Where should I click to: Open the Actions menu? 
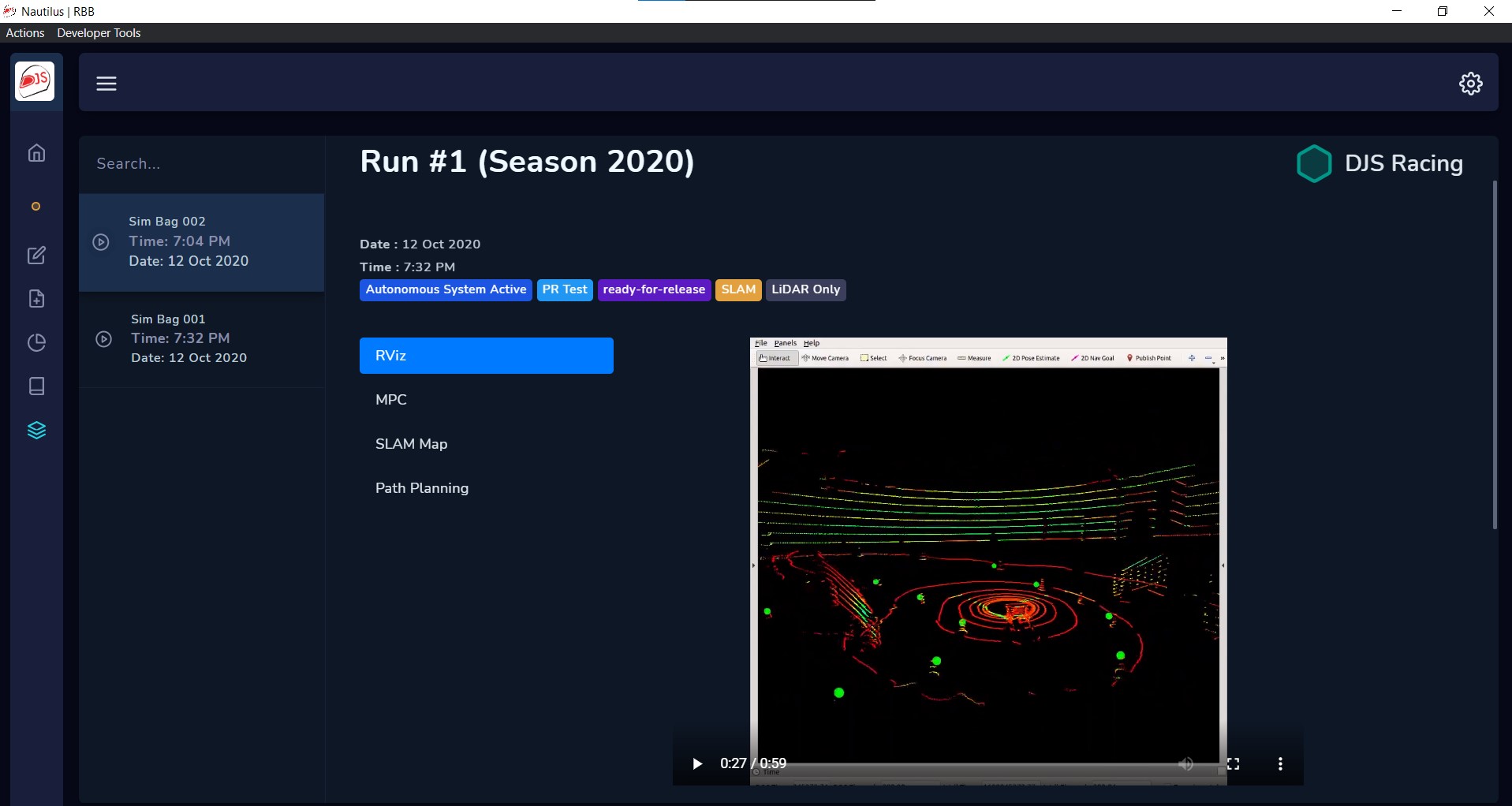point(25,33)
